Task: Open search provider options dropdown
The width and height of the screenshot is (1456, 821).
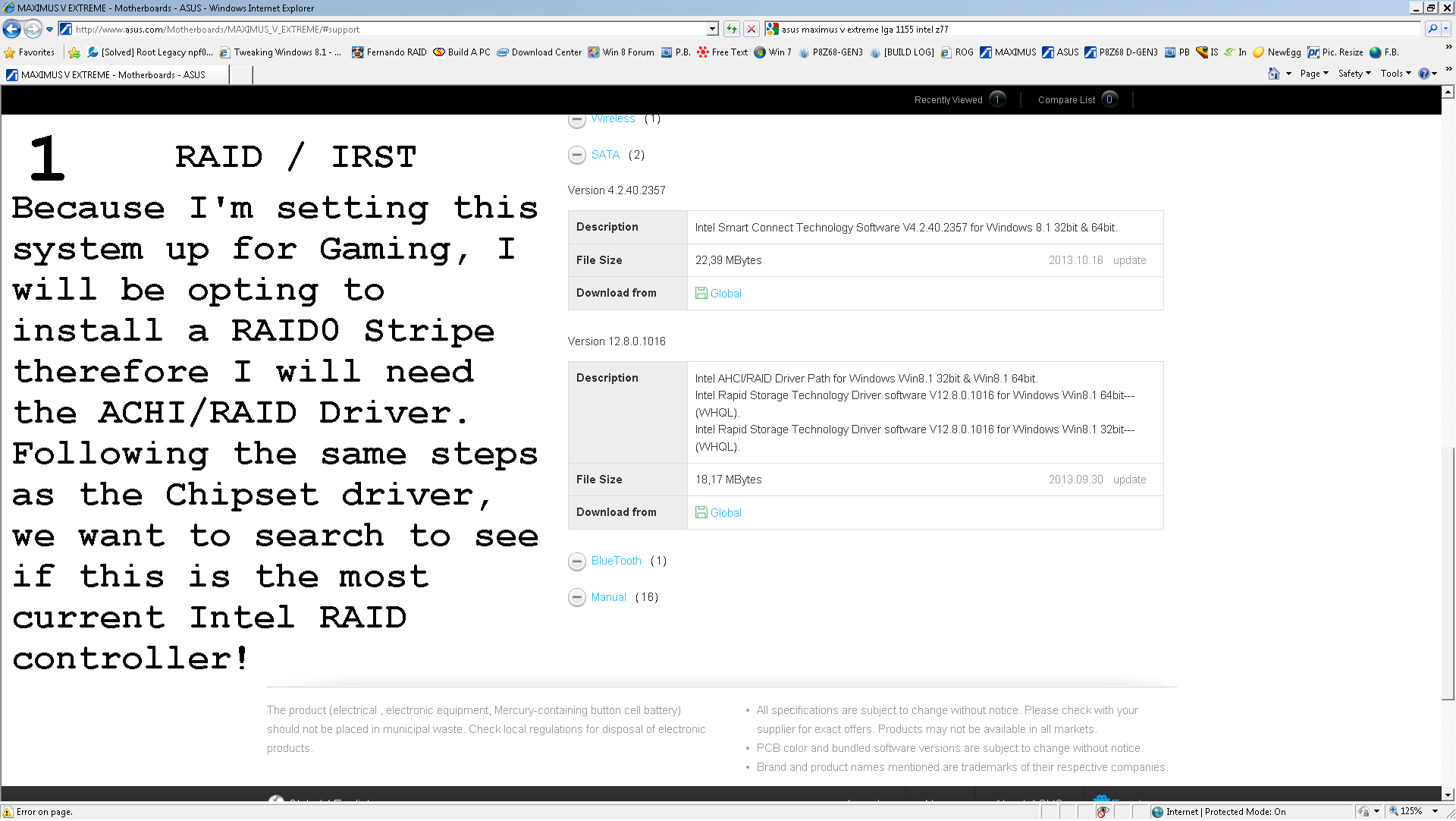Action: pyautogui.click(x=1446, y=30)
